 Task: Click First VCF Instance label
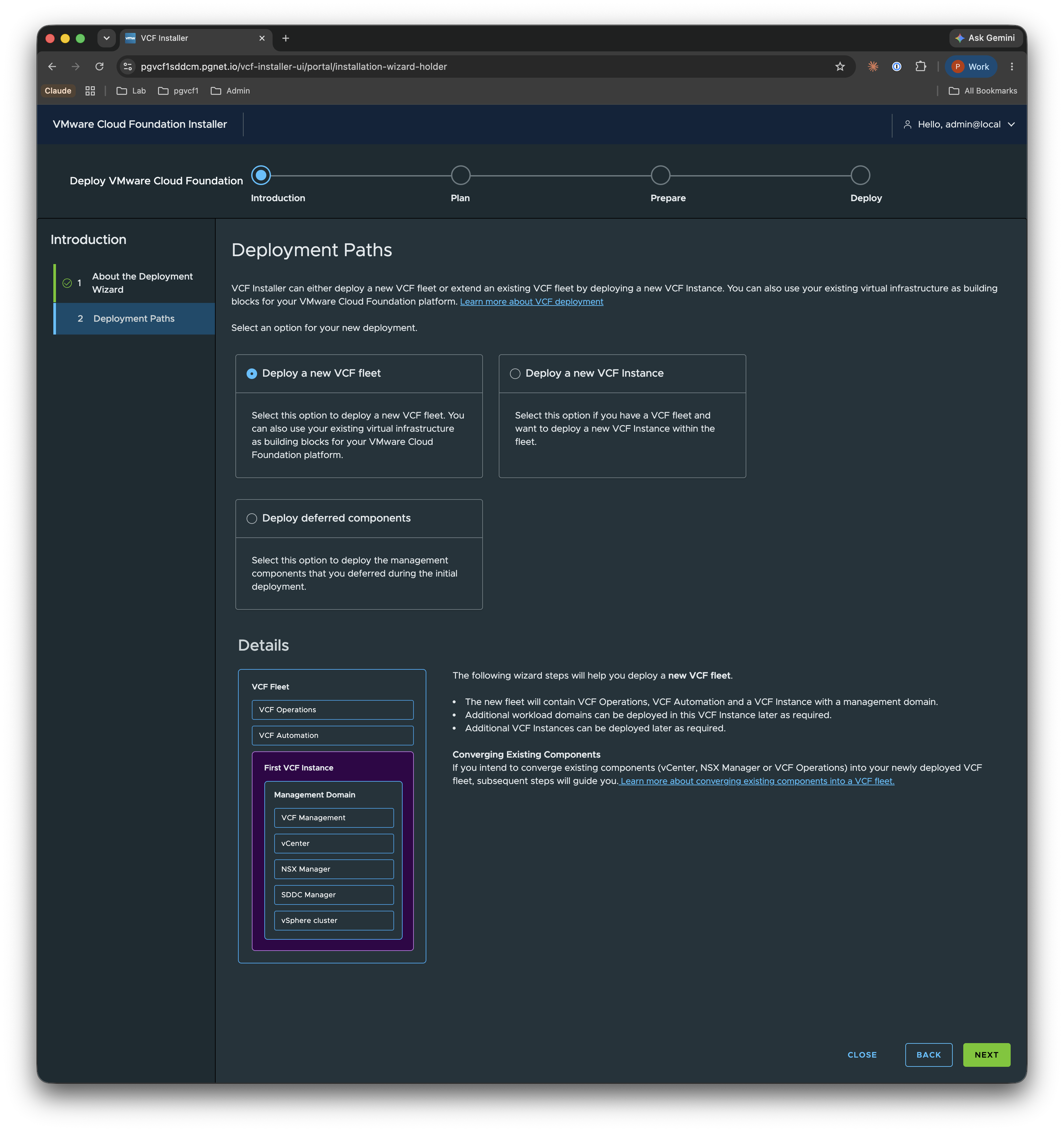pyautogui.click(x=298, y=768)
